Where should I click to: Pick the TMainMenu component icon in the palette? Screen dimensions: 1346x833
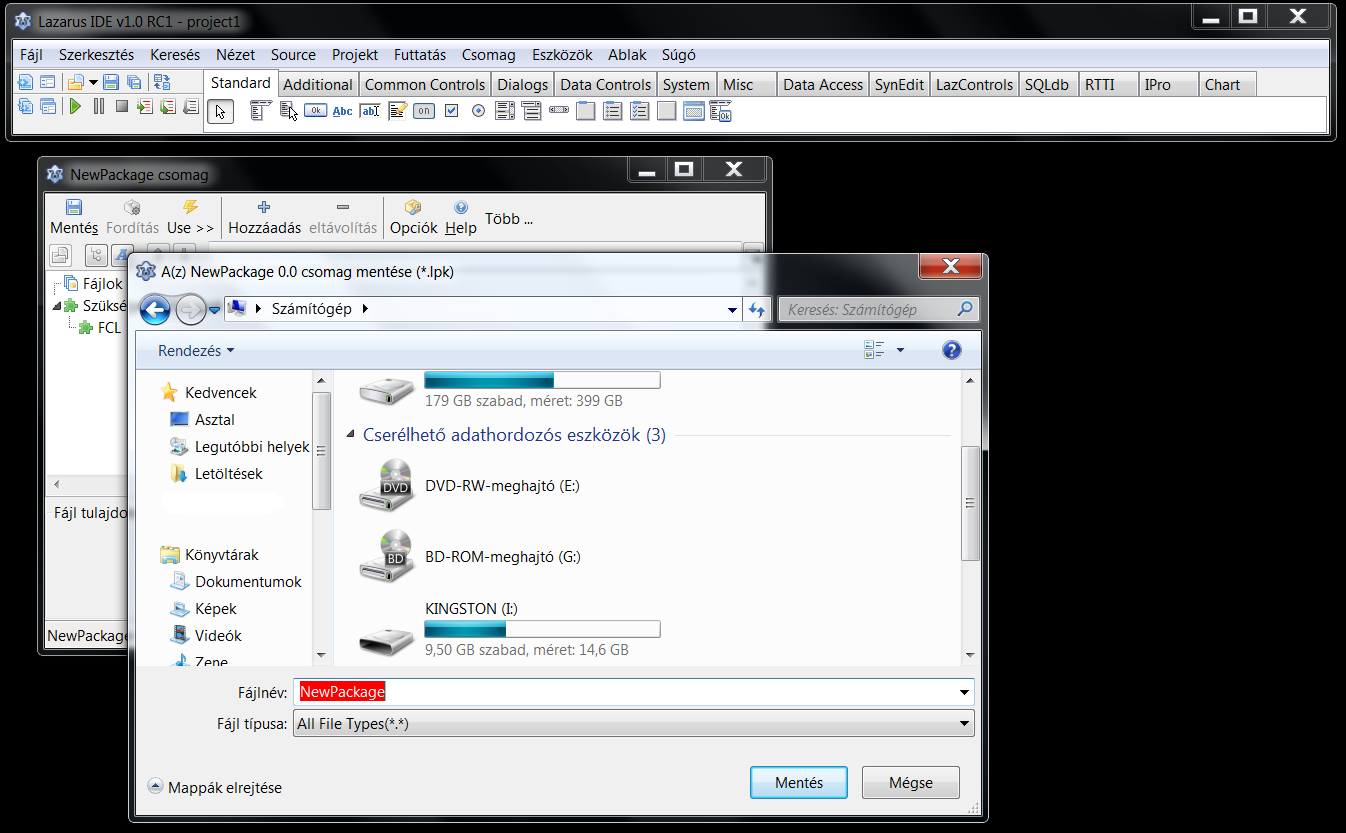click(x=260, y=111)
